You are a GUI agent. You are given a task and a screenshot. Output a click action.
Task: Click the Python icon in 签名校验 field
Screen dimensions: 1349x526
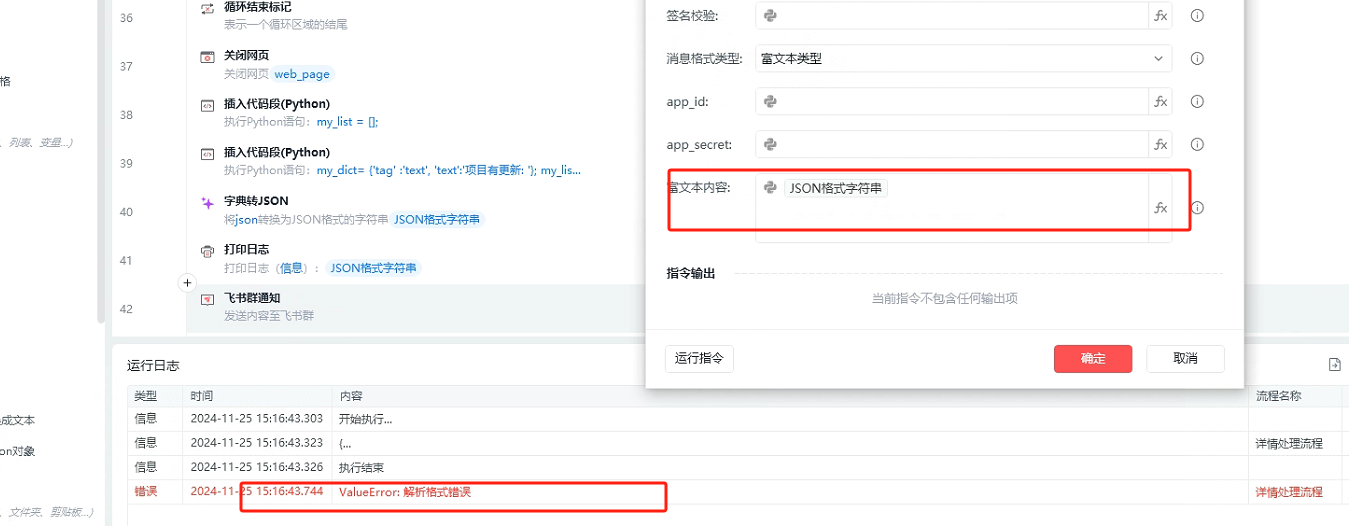(770, 16)
